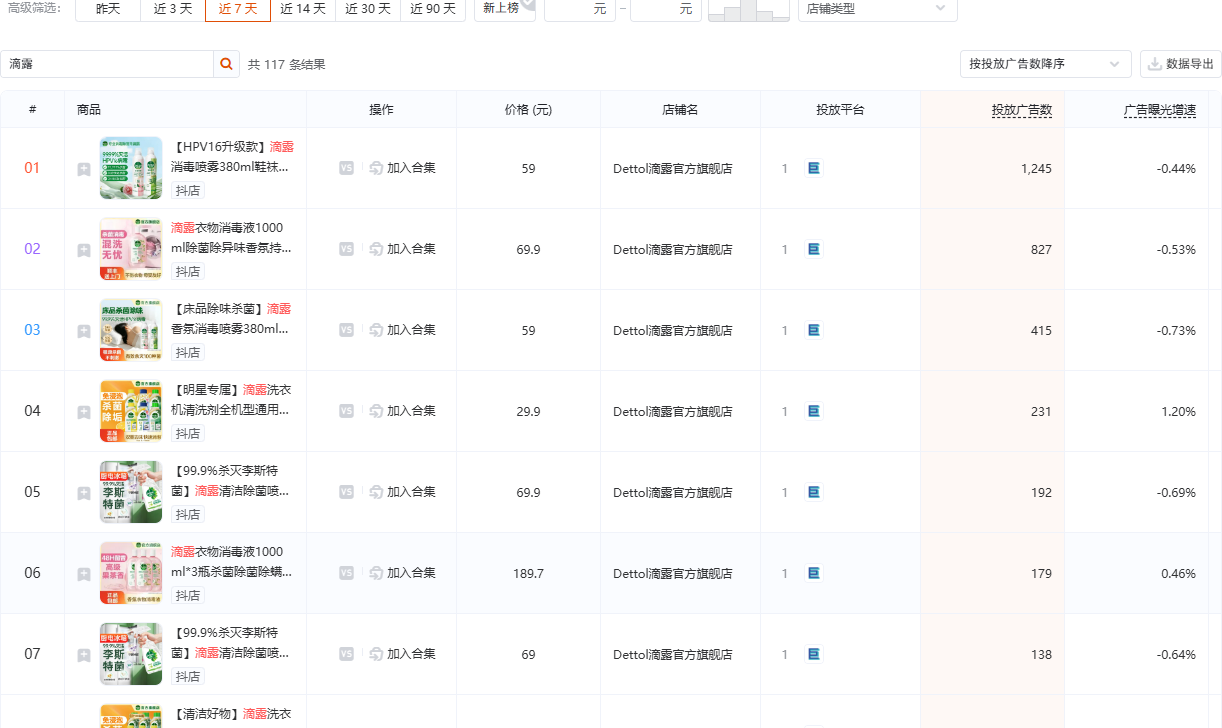1222x728 pixels.
Task: Click the blue platform icon in row 05
Action: [814, 492]
